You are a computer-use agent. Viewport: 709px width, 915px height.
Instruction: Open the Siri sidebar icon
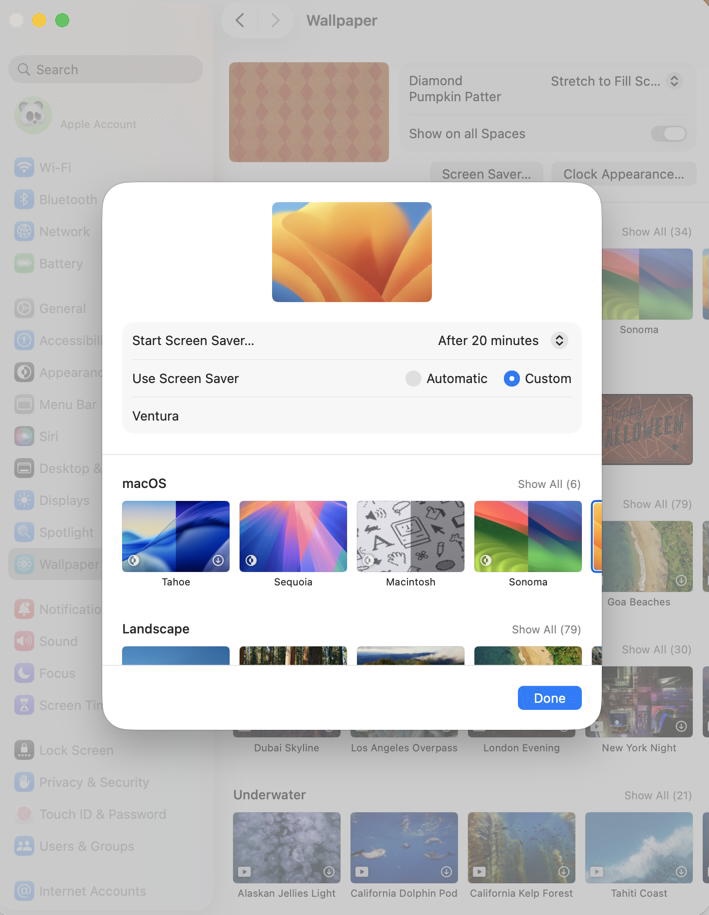pyautogui.click(x=24, y=436)
